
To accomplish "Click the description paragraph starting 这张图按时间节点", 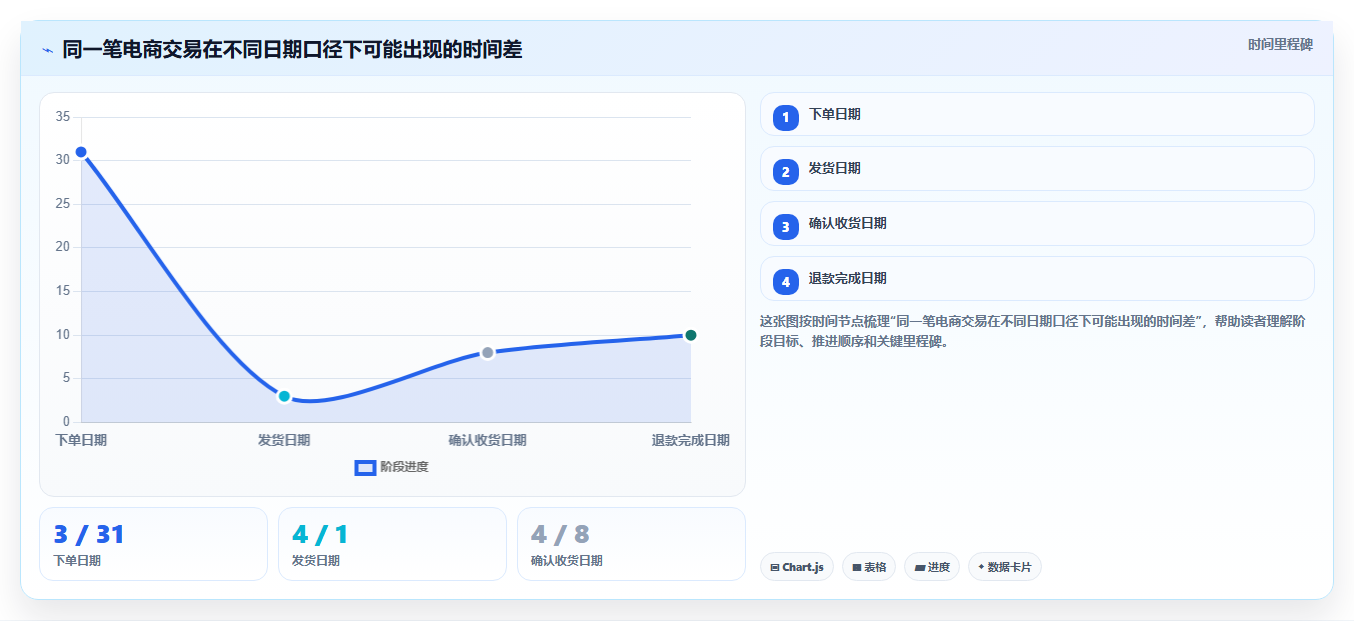I will click(x=1031, y=331).
